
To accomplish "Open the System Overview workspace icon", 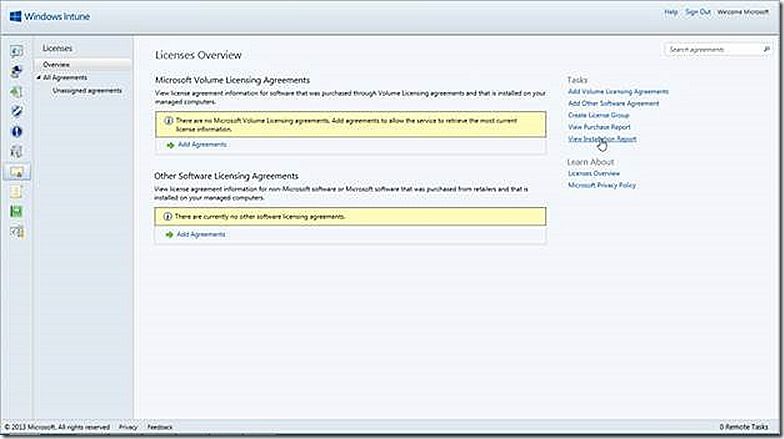I will (16, 51).
